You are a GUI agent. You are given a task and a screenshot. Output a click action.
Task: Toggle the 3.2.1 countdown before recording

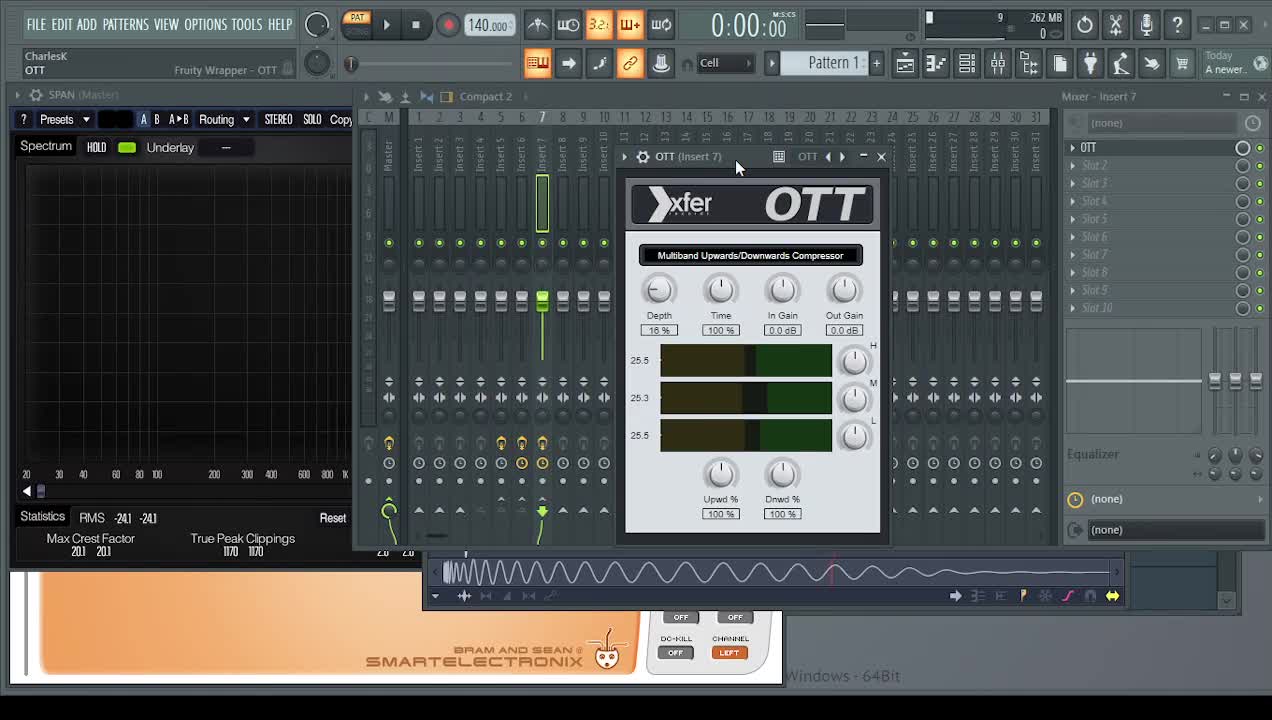pyautogui.click(x=599, y=24)
